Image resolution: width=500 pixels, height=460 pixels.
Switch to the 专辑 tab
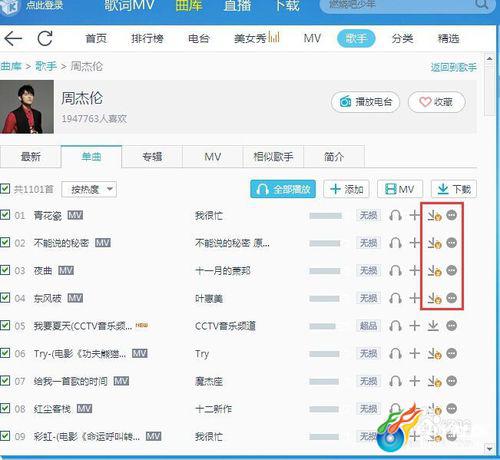[x=152, y=157]
